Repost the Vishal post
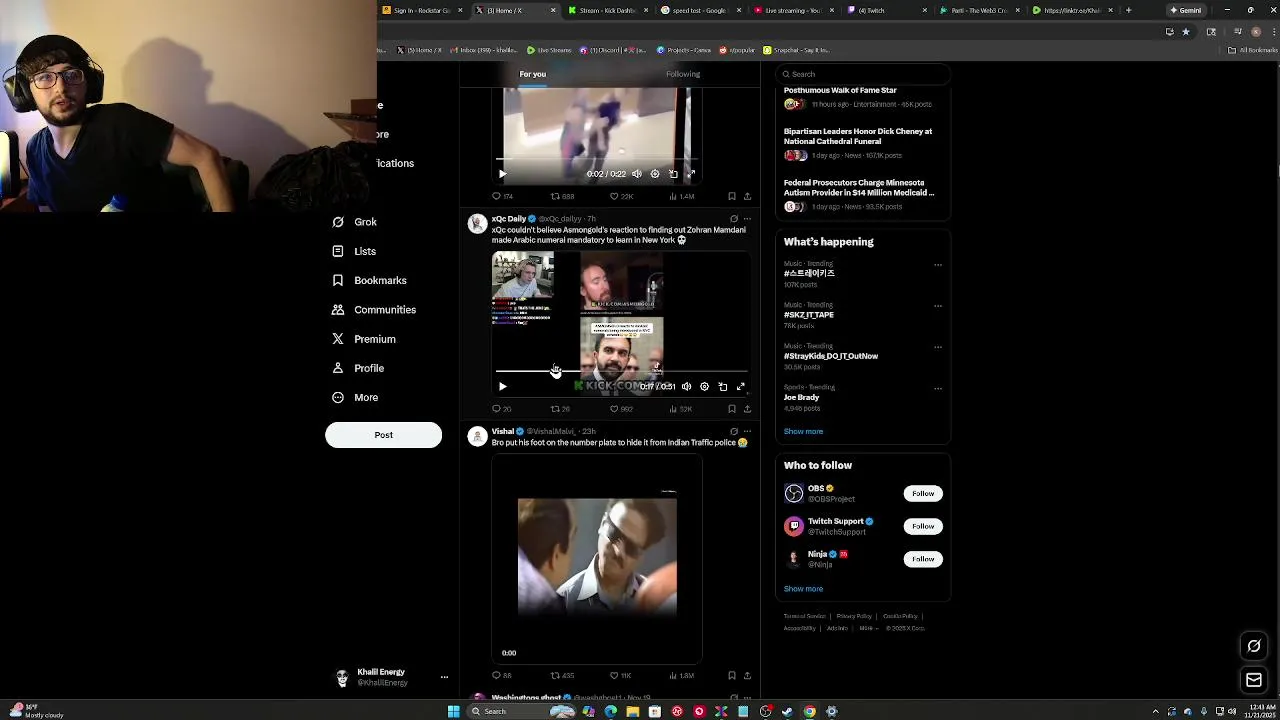 [562, 676]
